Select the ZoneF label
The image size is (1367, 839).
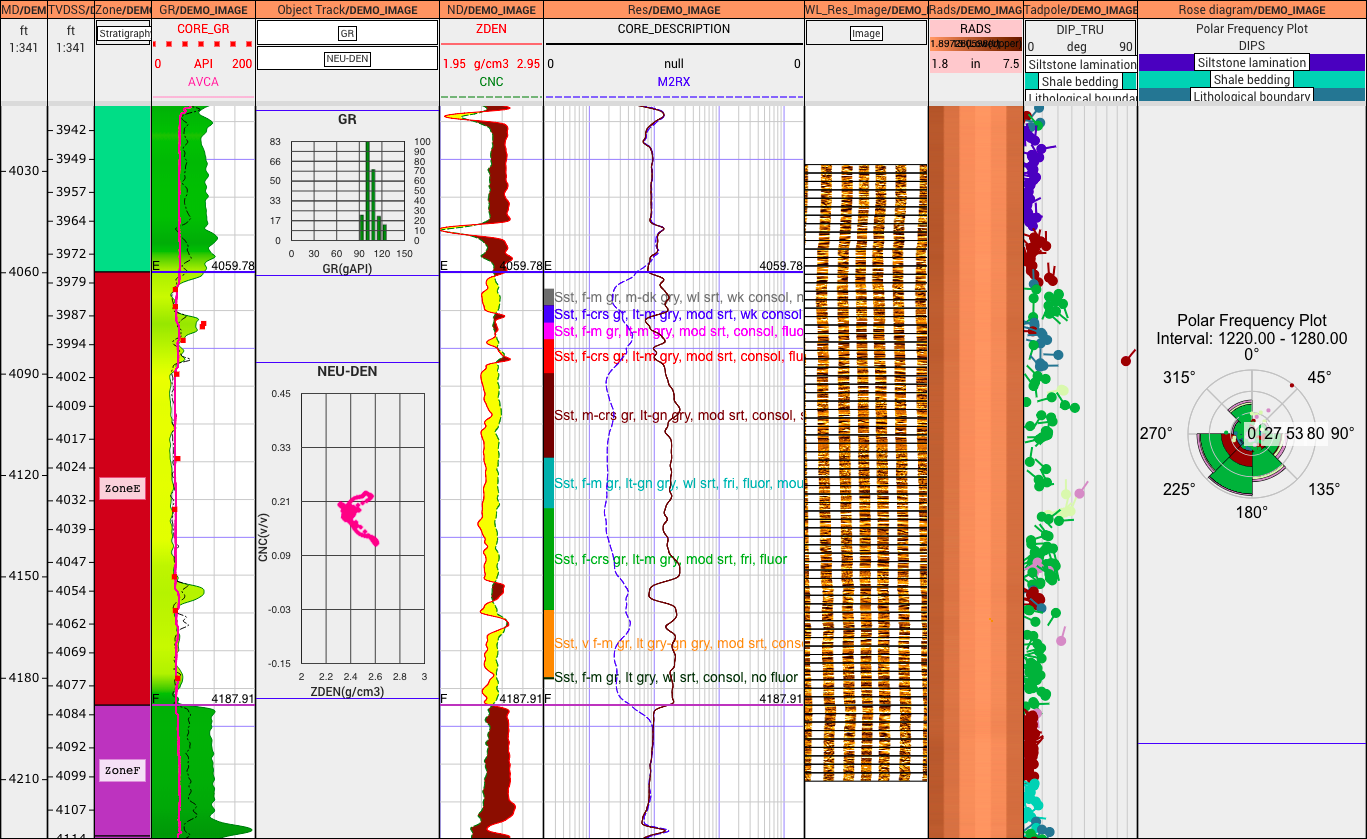[x=122, y=771]
